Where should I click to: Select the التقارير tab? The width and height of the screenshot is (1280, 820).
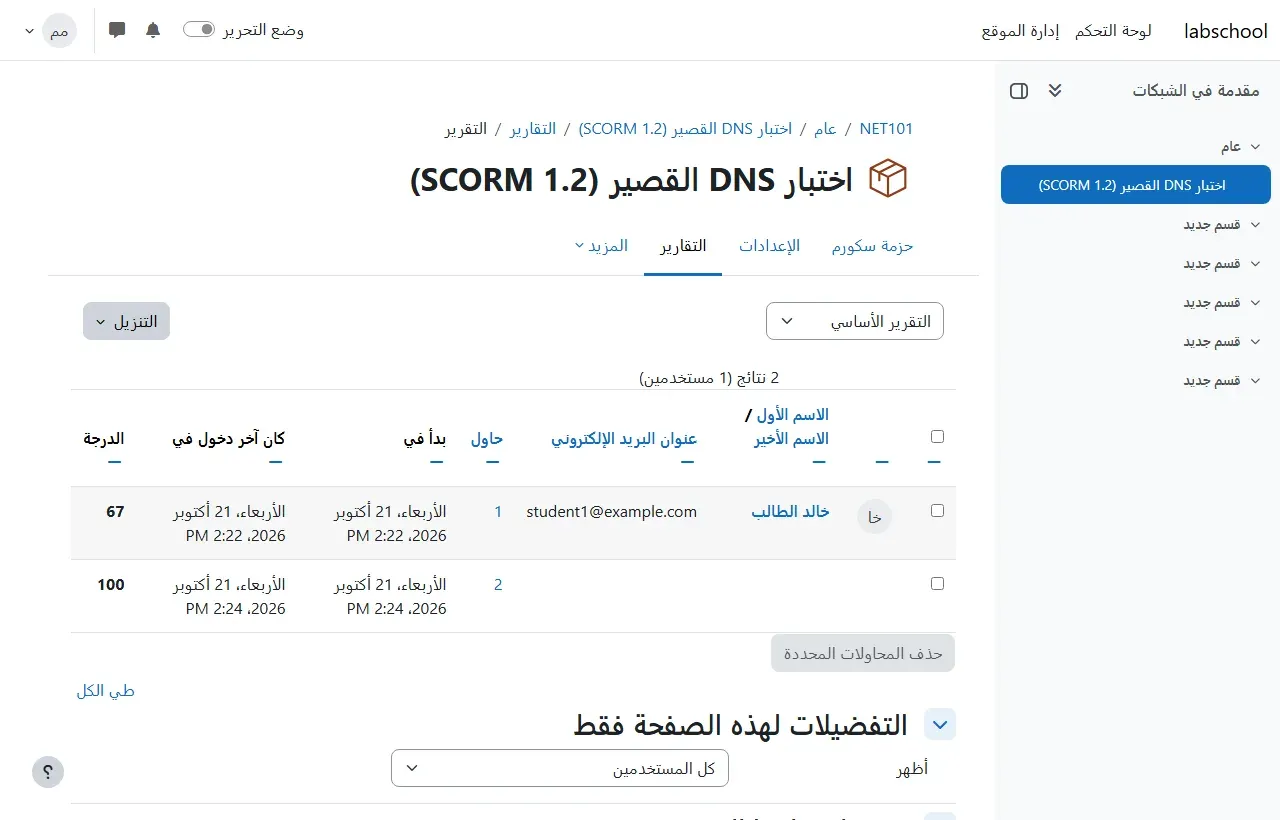tap(683, 246)
